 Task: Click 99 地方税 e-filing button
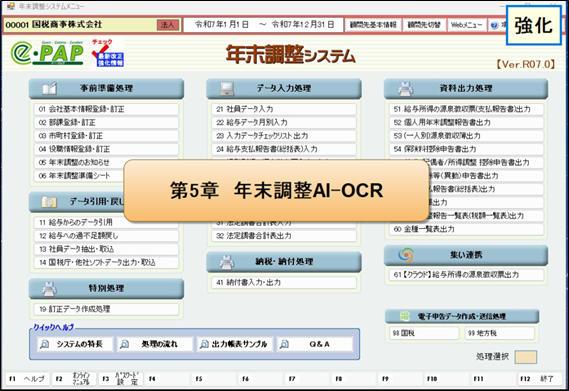pos(500,333)
